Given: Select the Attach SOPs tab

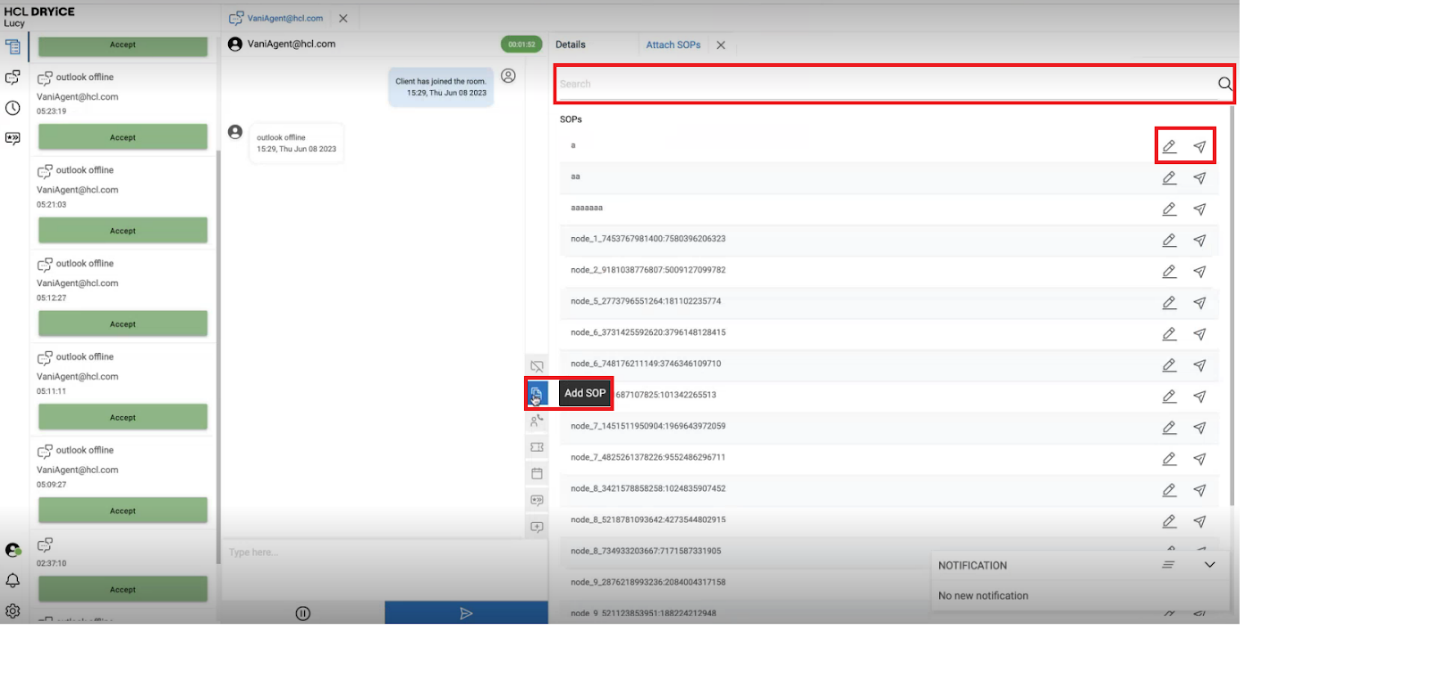Looking at the screenshot, I should 673,45.
